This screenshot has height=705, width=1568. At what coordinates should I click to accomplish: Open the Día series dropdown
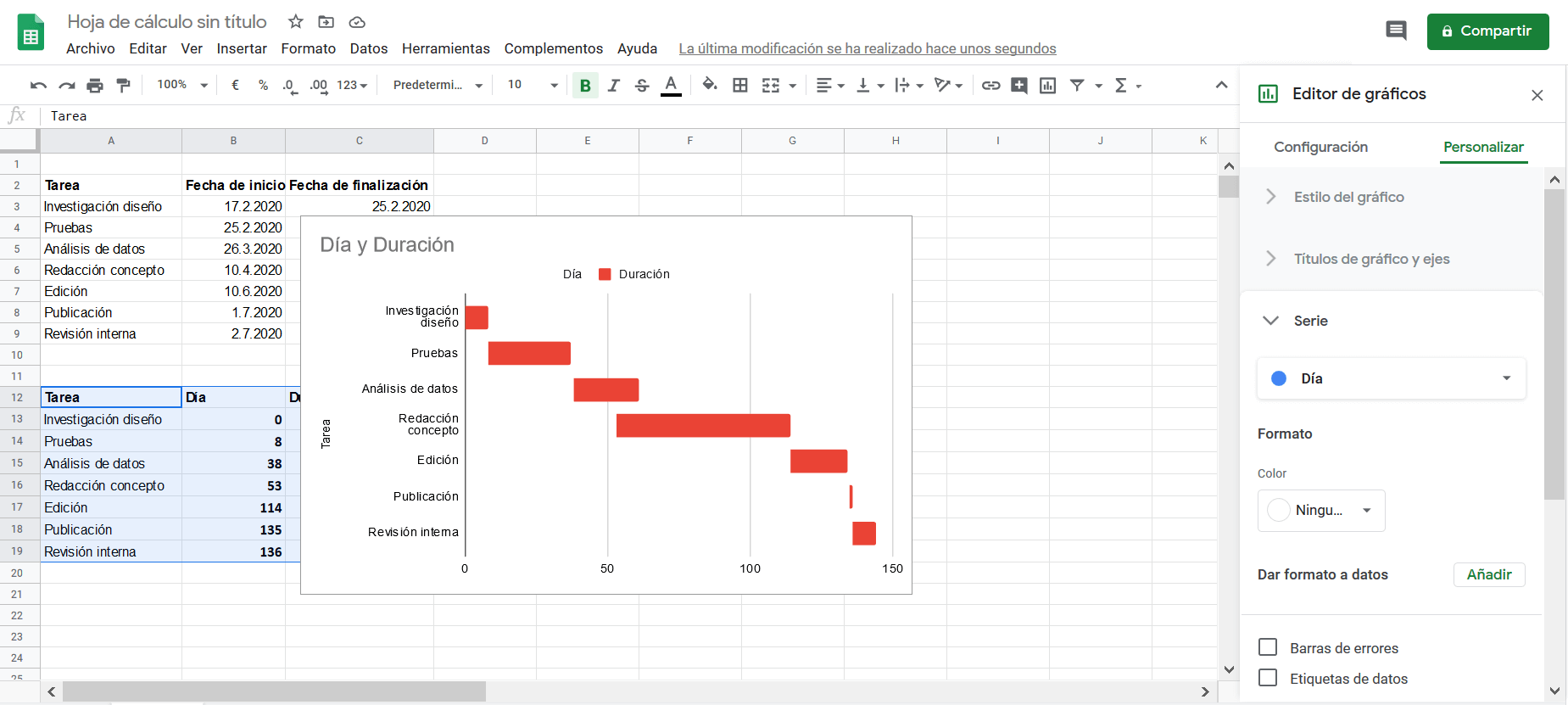point(1391,378)
